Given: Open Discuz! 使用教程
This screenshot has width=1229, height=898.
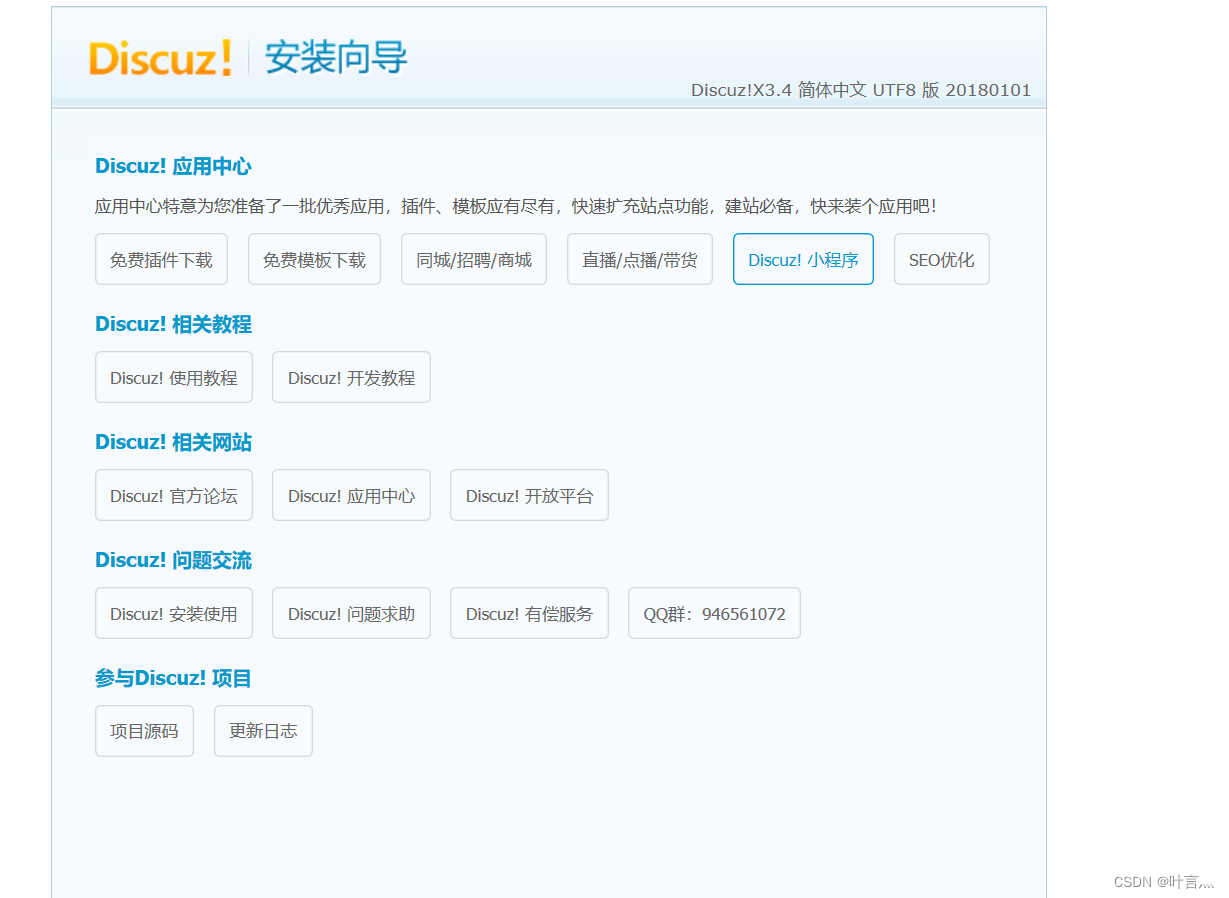Looking at the screenshot, I should 174,378.
